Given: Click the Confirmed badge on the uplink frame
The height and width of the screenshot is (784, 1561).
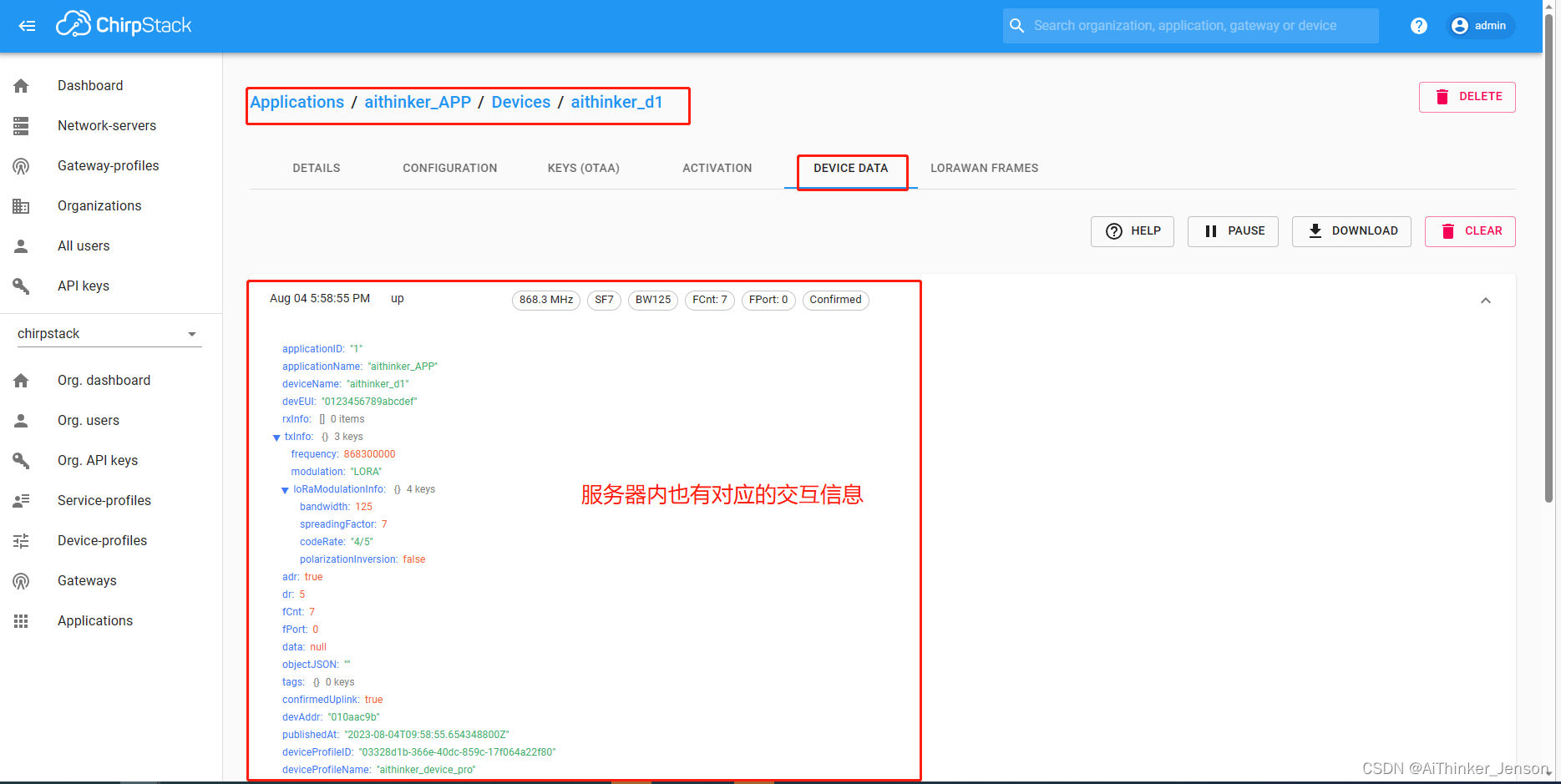Looking at the screenshot, I should [835, 300].
